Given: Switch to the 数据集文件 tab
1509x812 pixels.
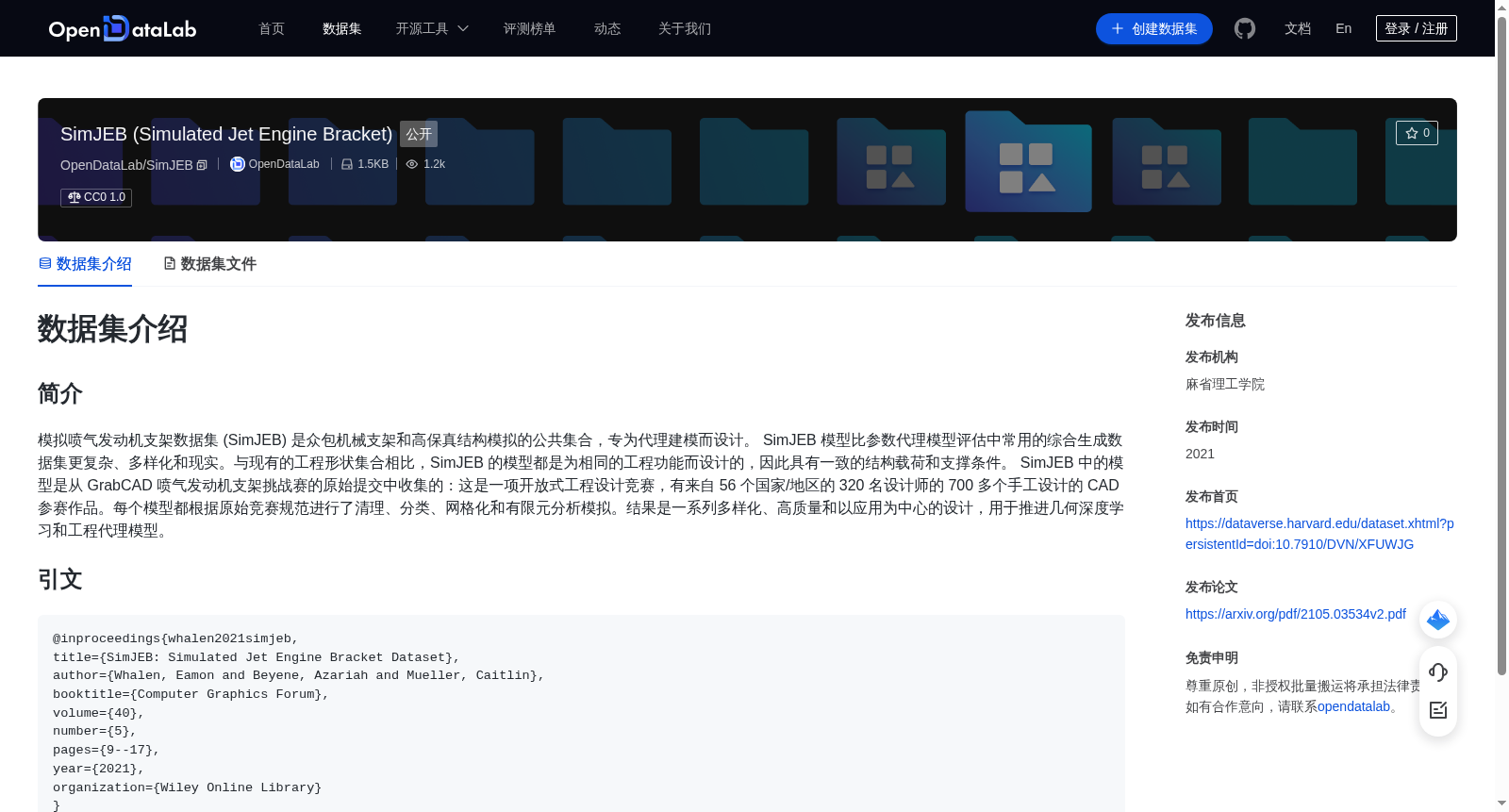Looking at the screenshot, I should pyautogui.click(x=209, y=264).
